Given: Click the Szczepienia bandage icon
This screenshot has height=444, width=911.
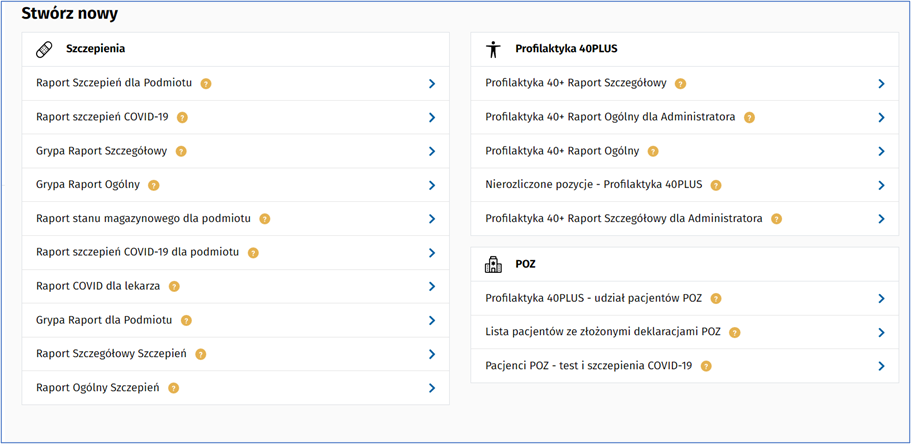Looking at the screenshot, I should (43, 49).
